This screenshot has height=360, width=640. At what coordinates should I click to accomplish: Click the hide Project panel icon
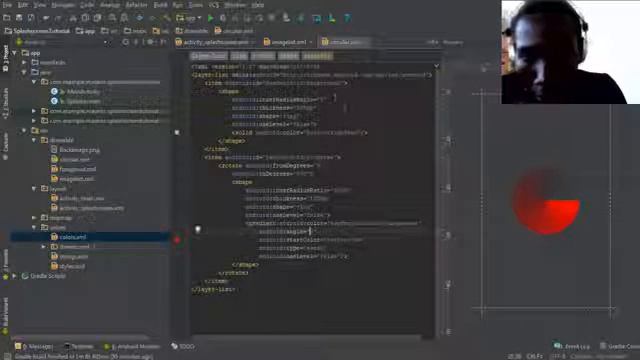[x=163, y=42]
